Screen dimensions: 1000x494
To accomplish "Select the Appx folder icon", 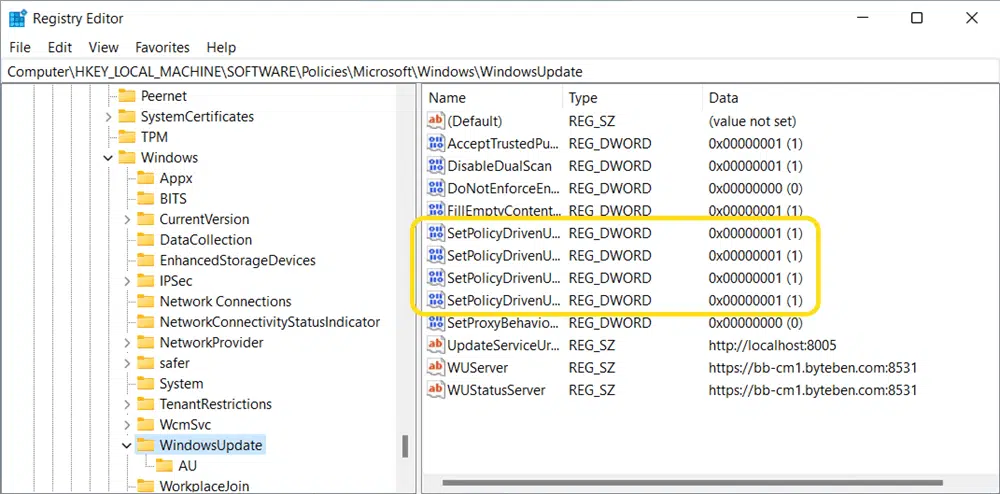I will click(146, 178).
